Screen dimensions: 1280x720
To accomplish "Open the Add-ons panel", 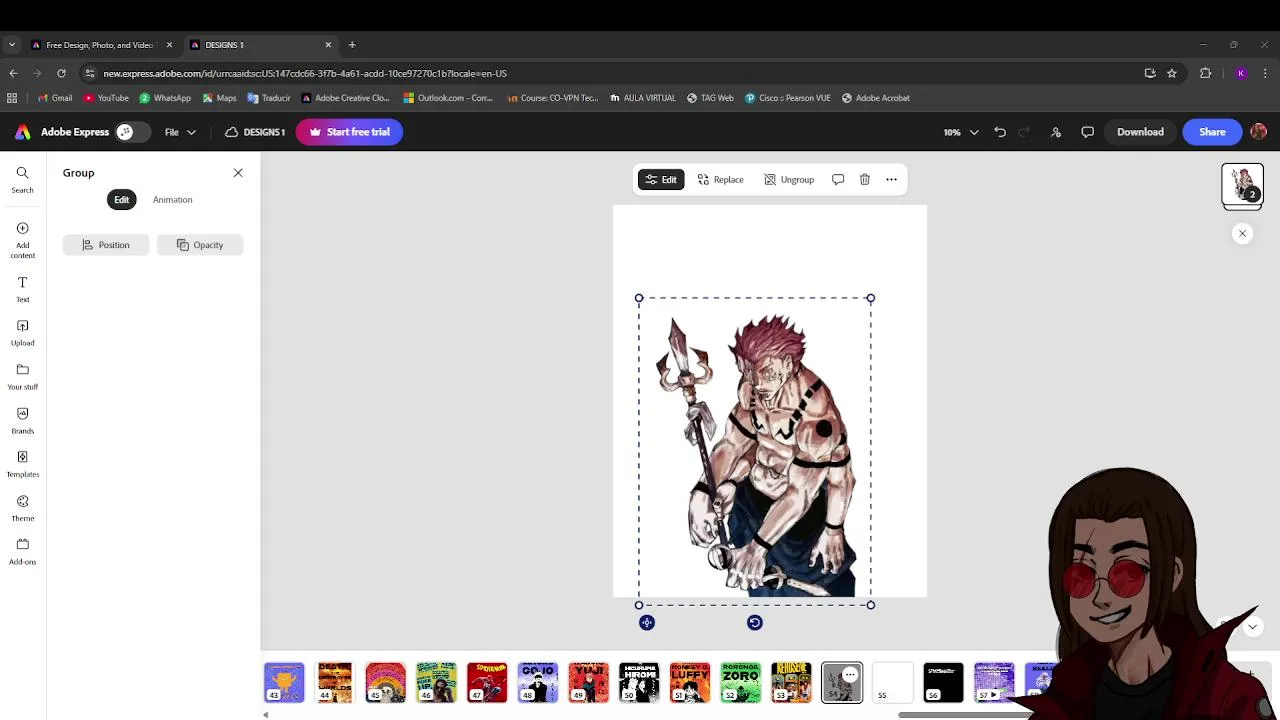I will [22, 551].
